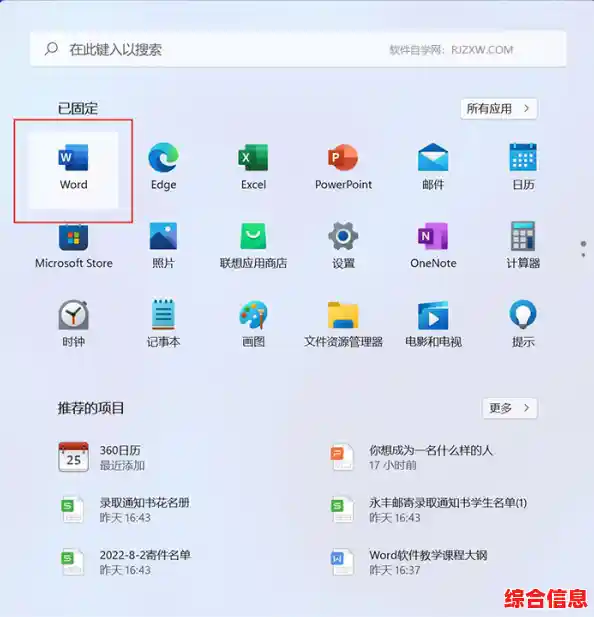This screenshot has height=617, width=594.
Task: Open Microsoft Store
Action: click(x=74, y=246)
